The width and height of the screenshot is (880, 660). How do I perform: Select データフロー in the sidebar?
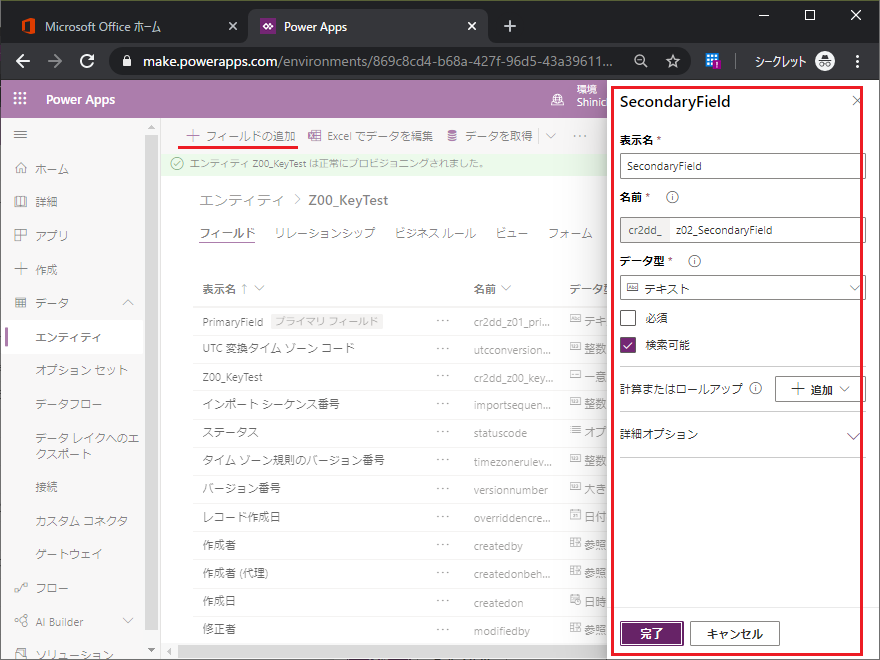(68, 404)
